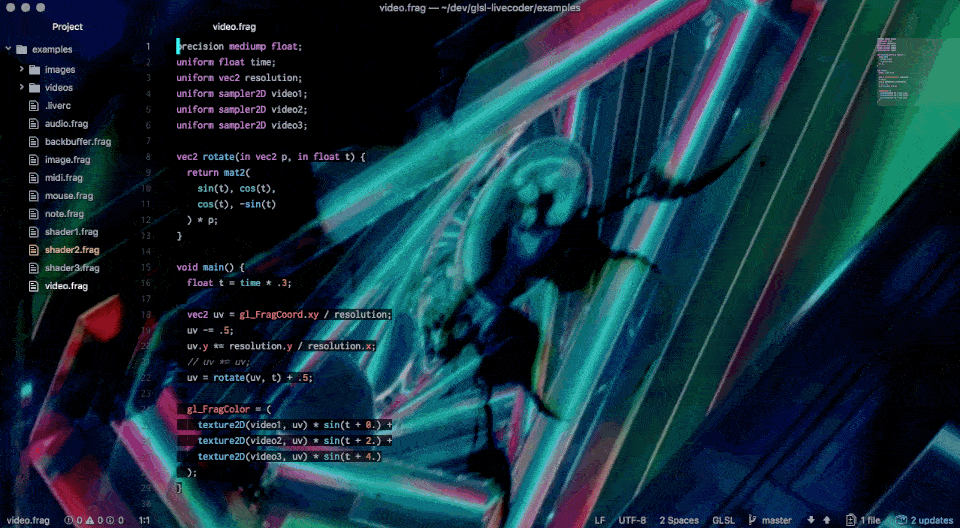This screenshot has height=528, width=960.
Task: Click the video.frag file icon in tree
Action: coord(34,286)
